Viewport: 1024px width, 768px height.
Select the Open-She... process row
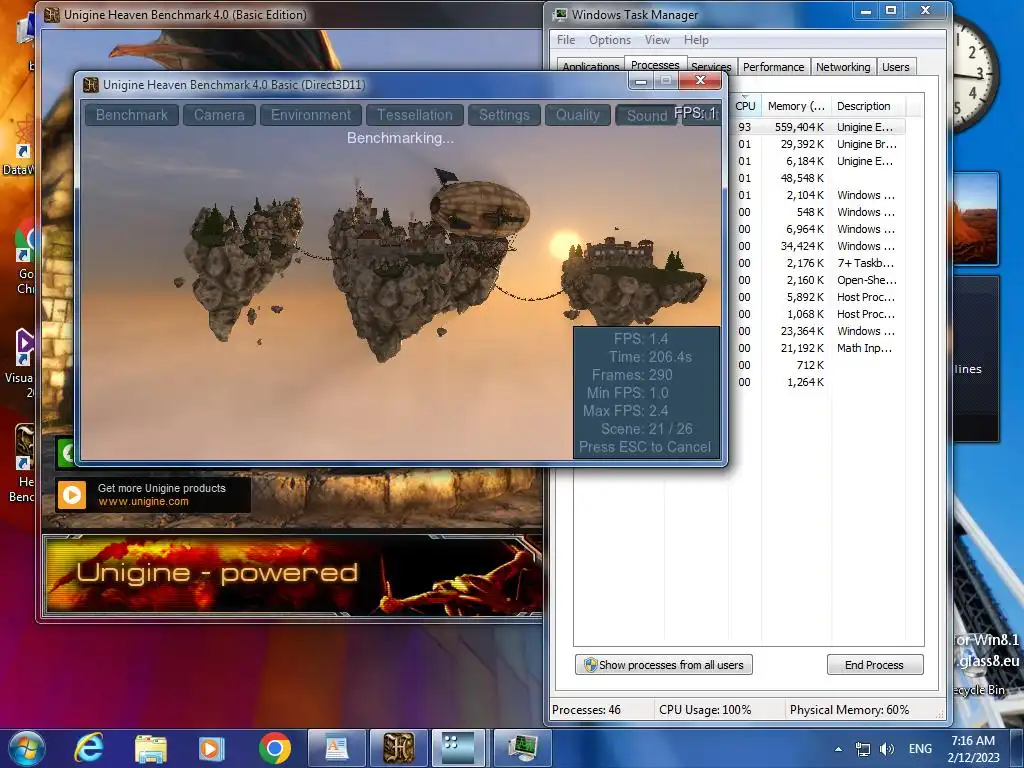tap(816, 280)
